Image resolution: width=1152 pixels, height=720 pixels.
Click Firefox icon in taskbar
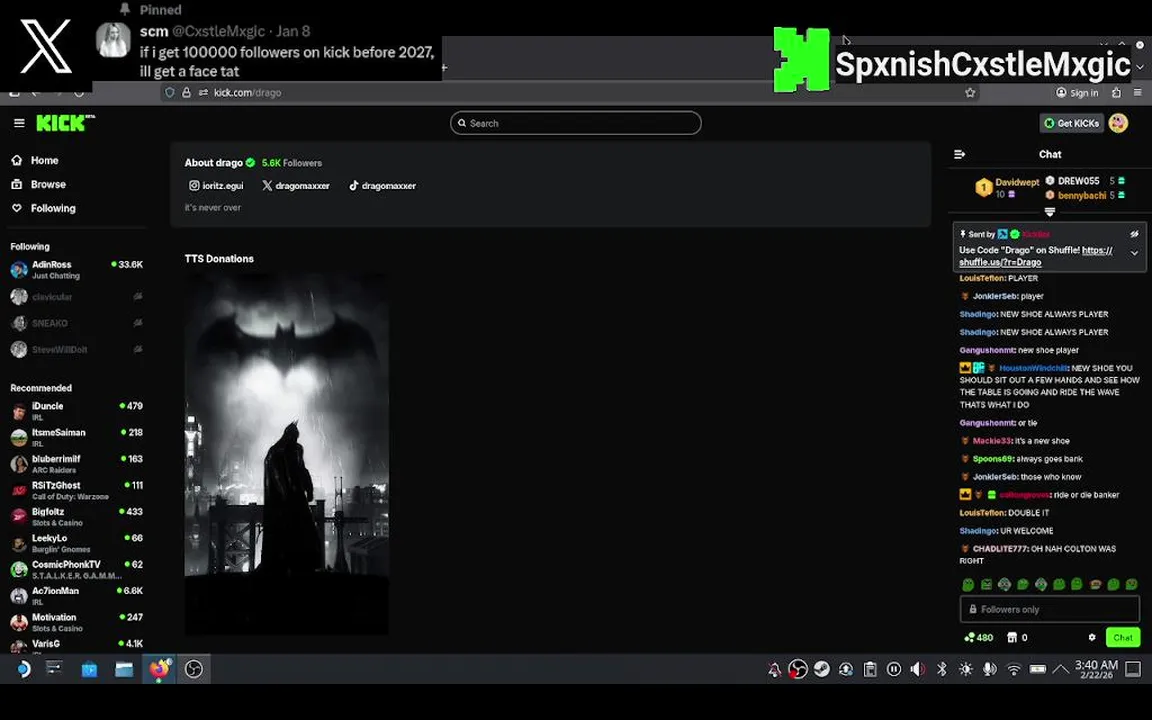159,669
